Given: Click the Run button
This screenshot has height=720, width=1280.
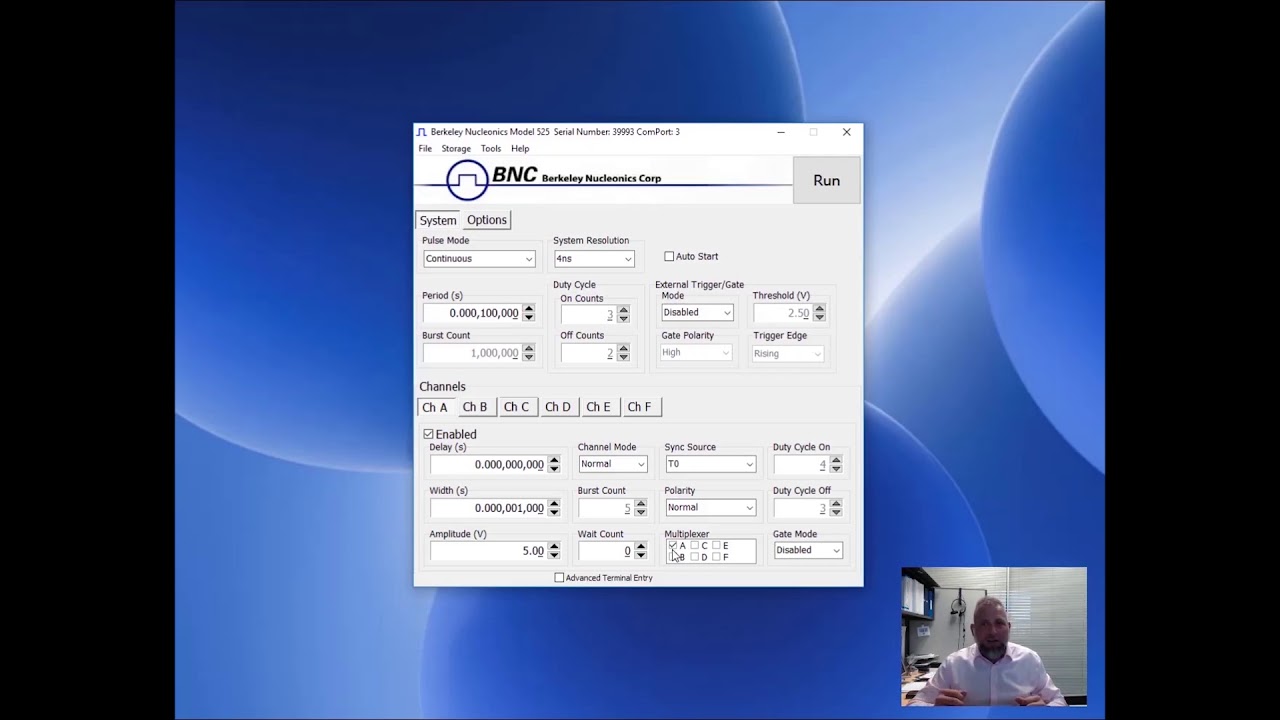Looking at the screenshot, I should 827,181.
